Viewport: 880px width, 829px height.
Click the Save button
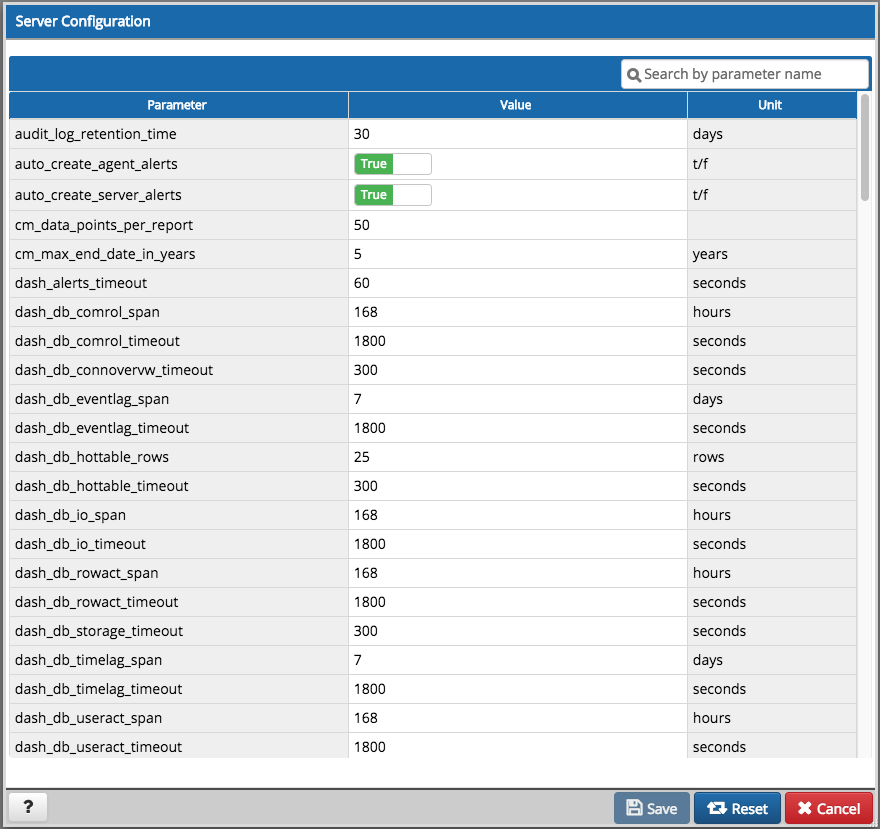pos(651,807)
